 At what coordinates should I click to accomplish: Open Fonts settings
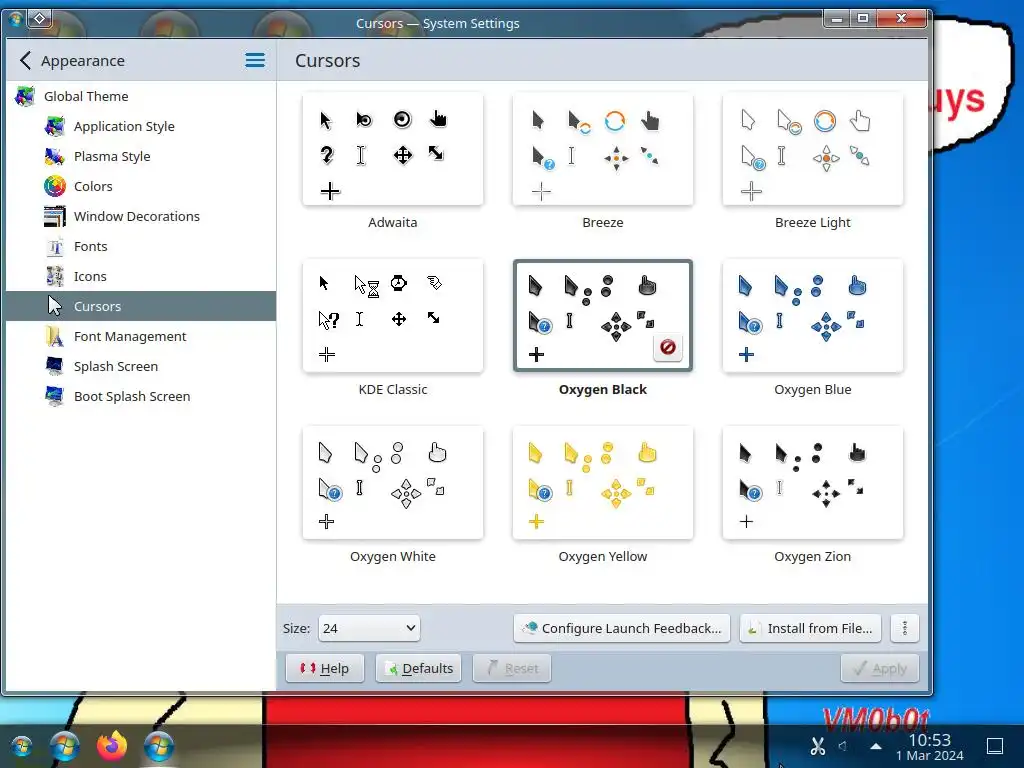141,247
